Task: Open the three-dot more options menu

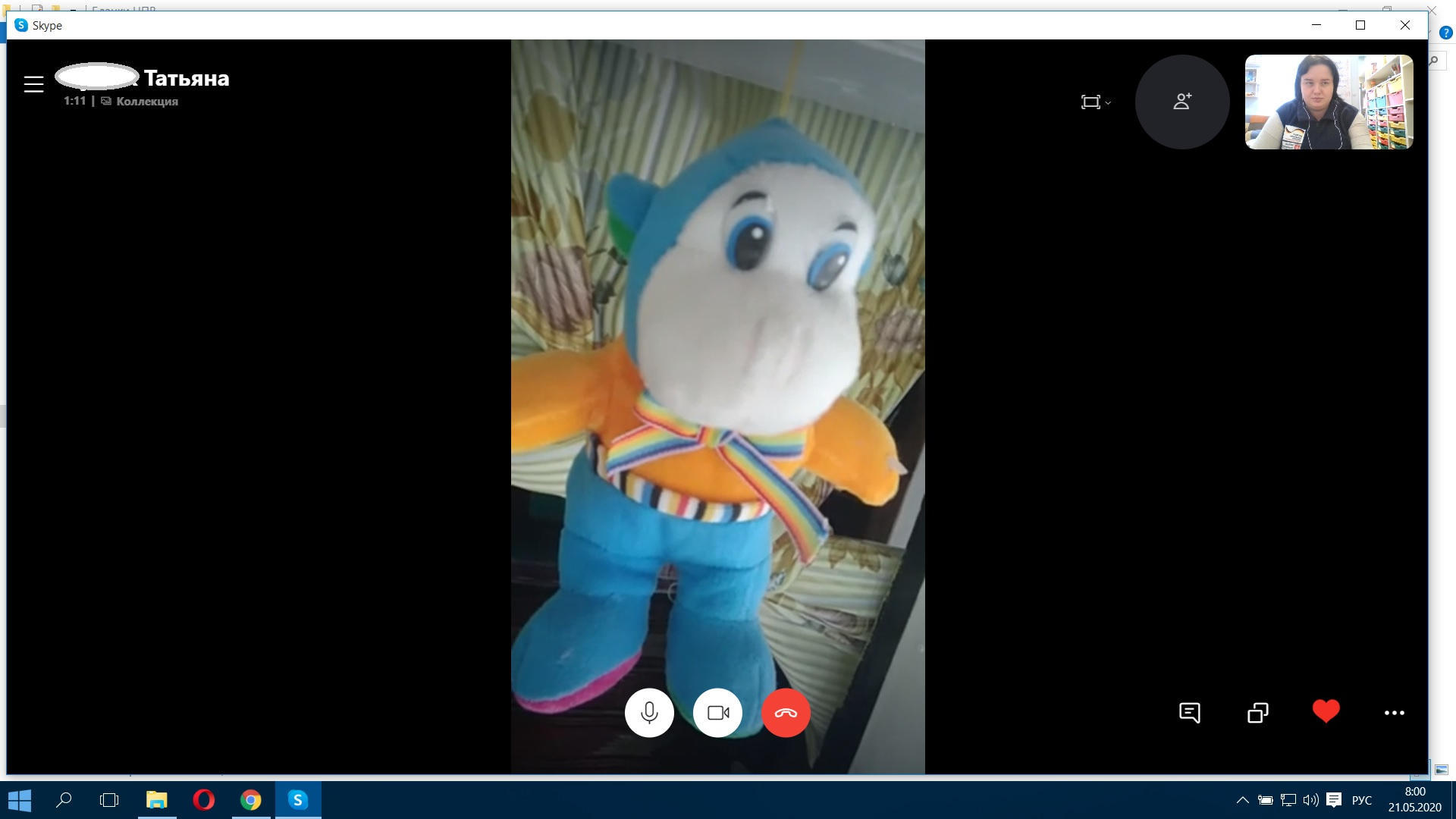Action: [1394, 713]
